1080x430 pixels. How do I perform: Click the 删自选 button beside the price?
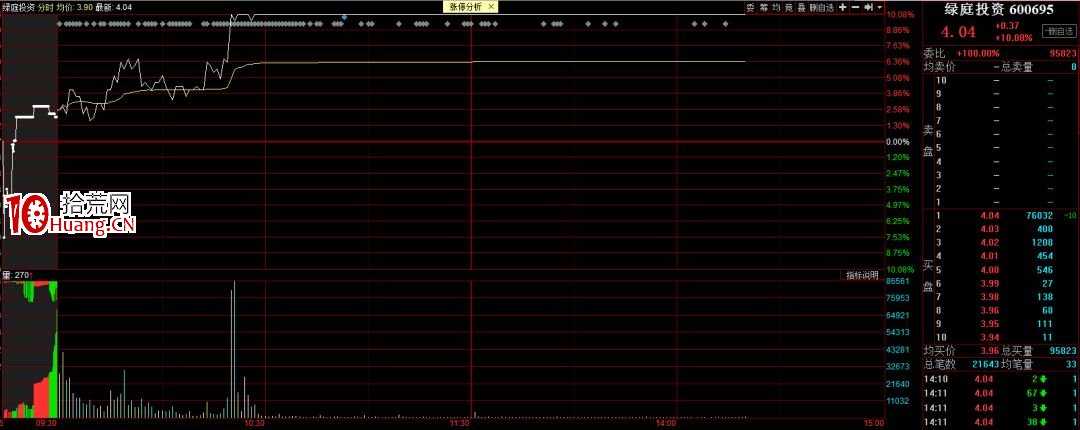pos(1059,31)
